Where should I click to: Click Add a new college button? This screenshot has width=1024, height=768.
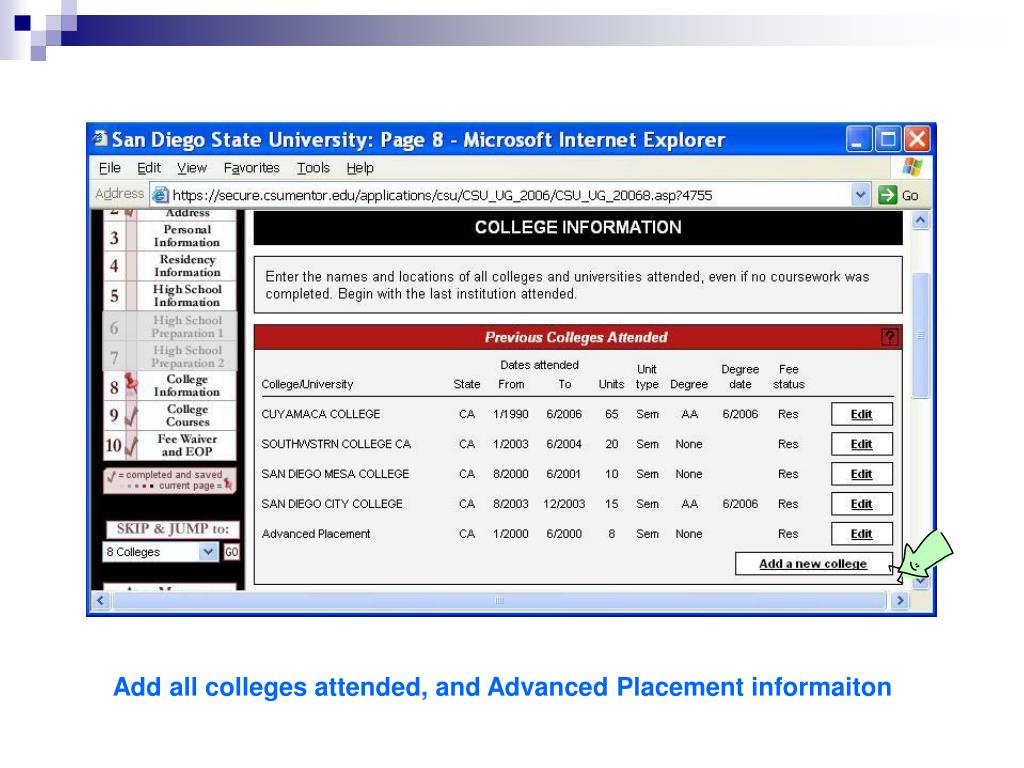(813, 564)
